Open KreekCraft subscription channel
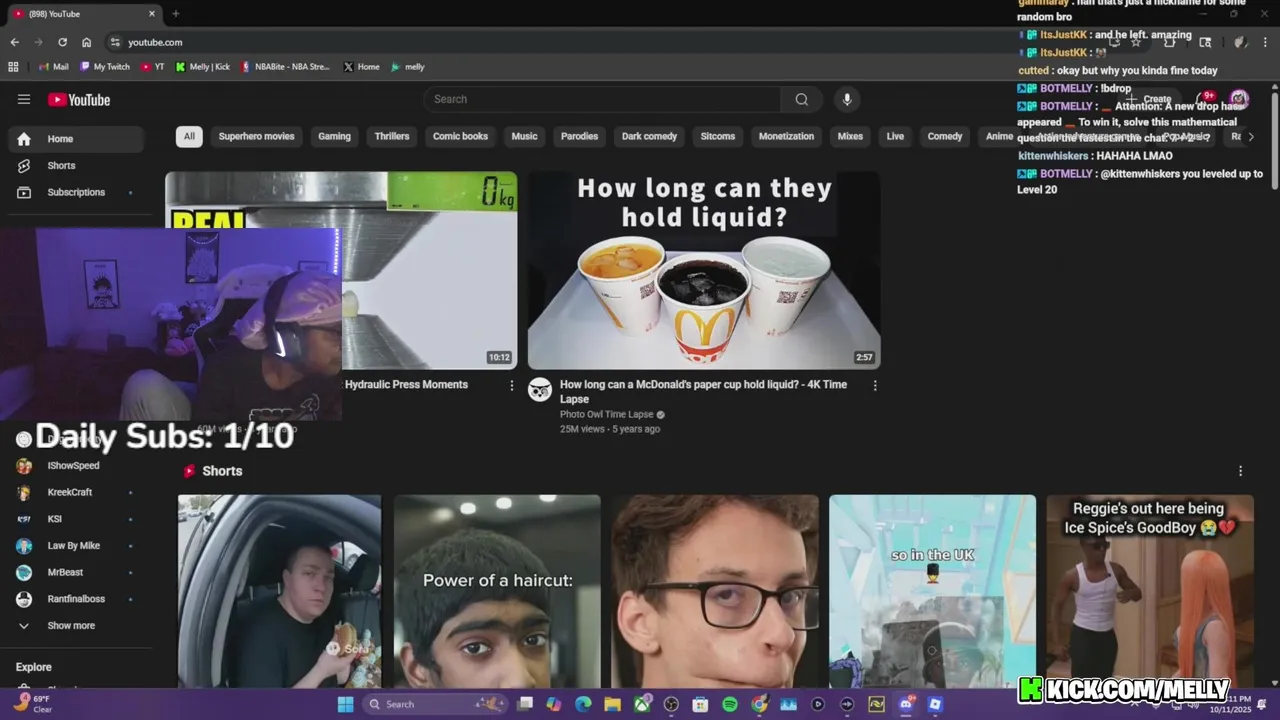The height and width of the screenshot is (720, 1280). pos(78,492)
